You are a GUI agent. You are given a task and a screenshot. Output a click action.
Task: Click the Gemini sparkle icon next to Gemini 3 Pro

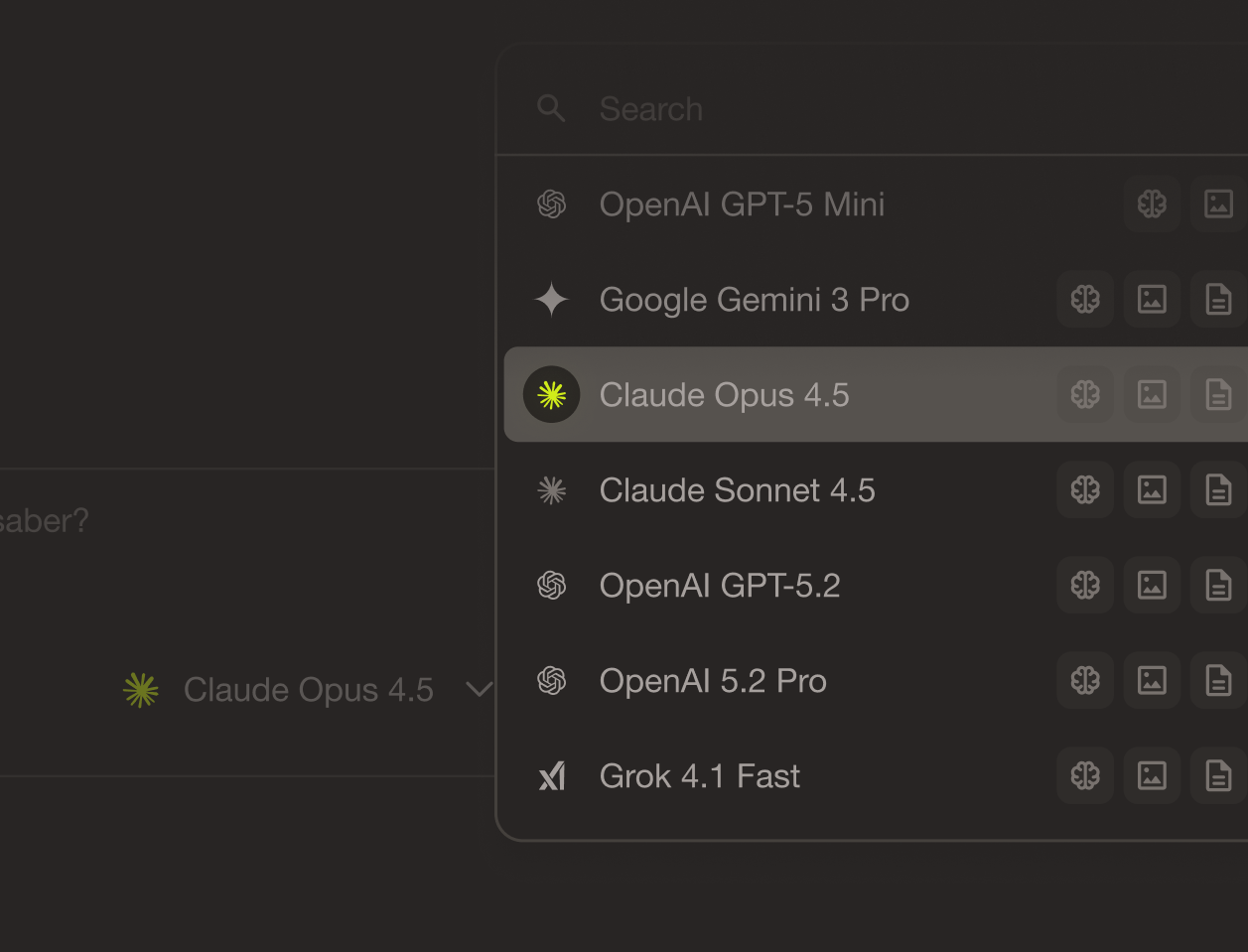552,299
